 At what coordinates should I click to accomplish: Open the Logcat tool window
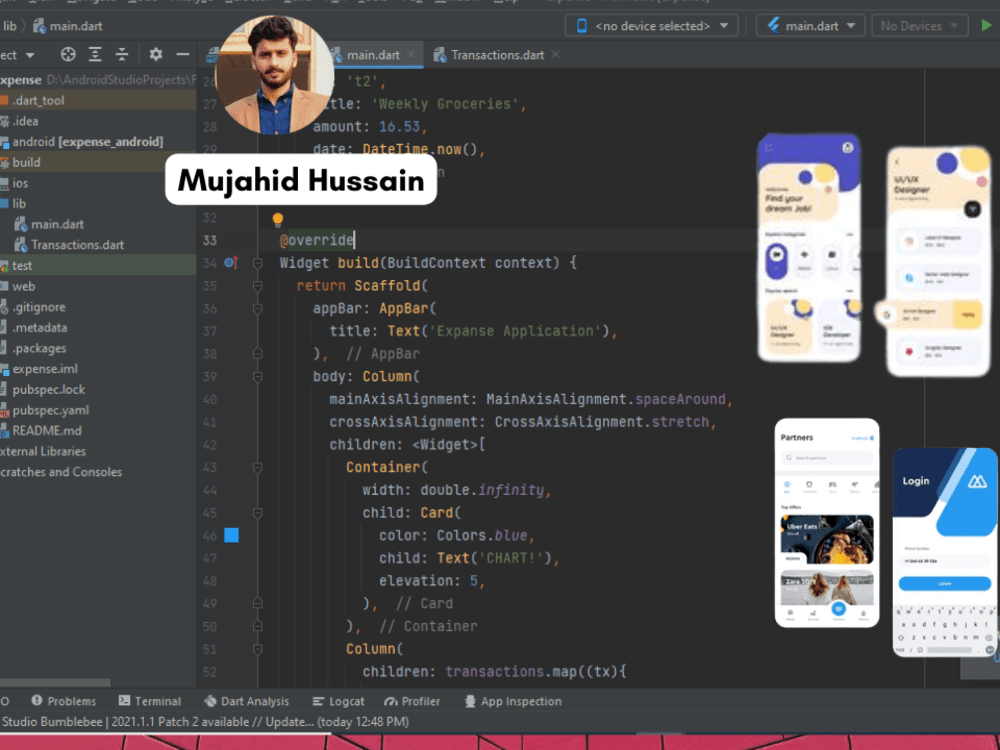click(x=338, y=701)
